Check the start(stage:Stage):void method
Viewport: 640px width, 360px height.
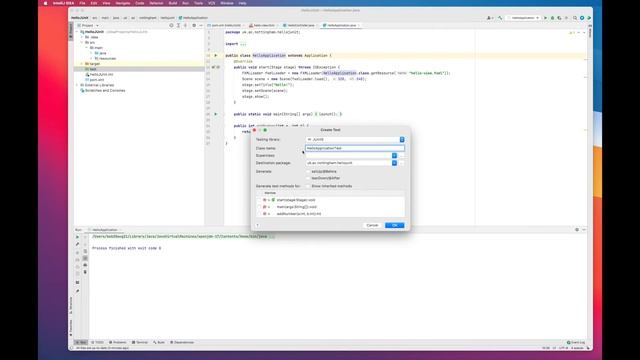pos(259,200)
